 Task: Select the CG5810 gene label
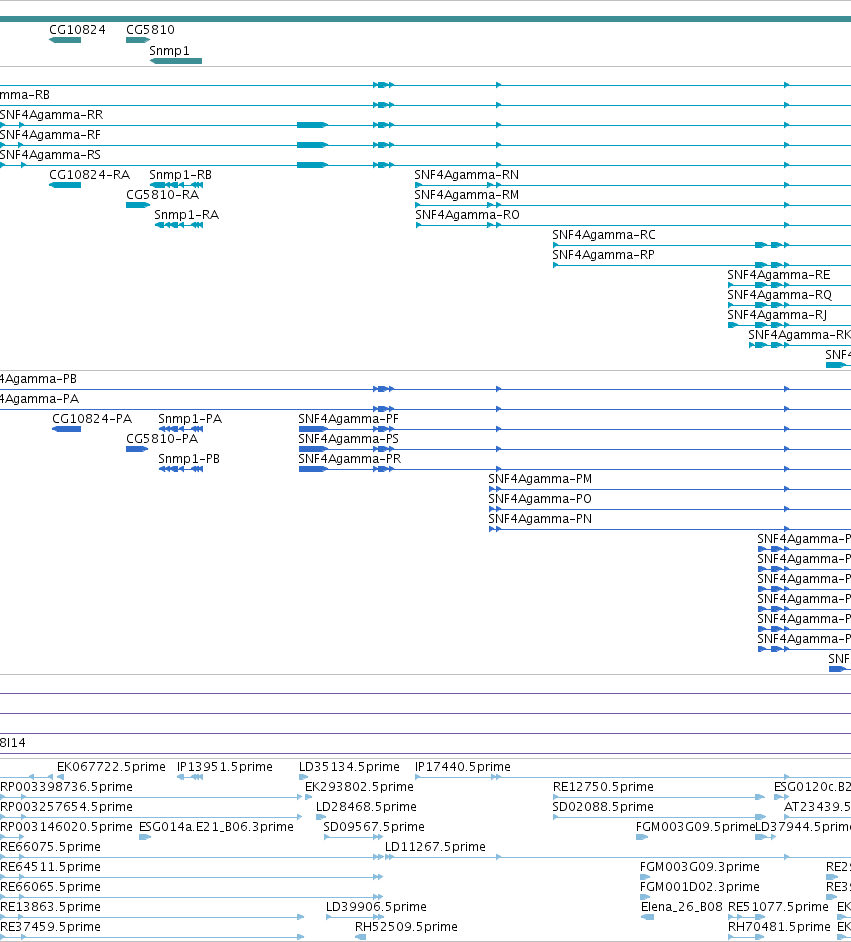click(150, 29)
